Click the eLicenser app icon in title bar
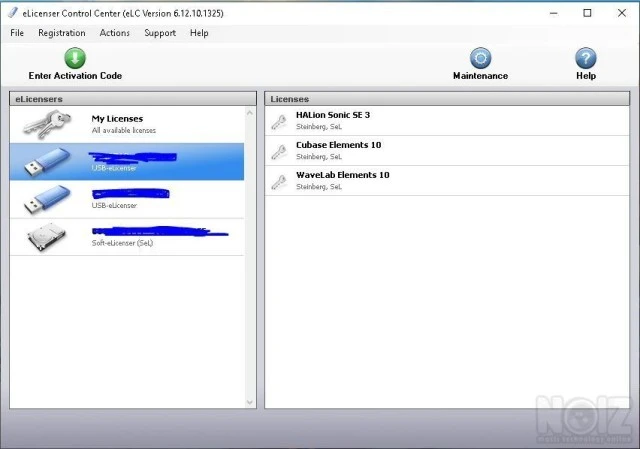 pos(13,13)
